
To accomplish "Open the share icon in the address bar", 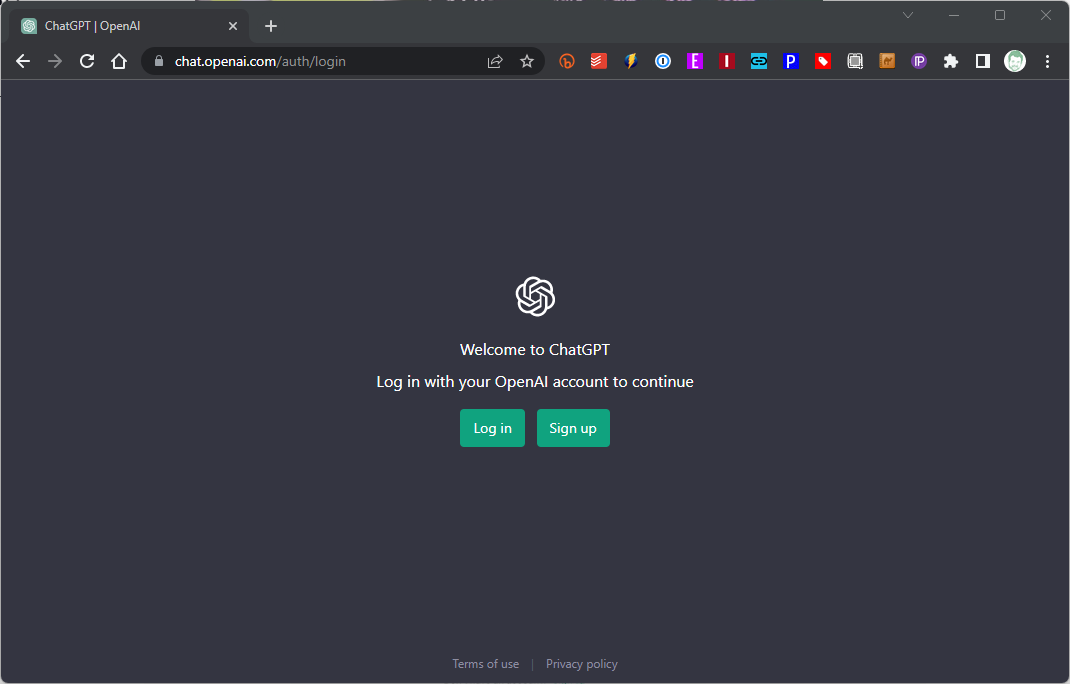I will coord(494,61).
